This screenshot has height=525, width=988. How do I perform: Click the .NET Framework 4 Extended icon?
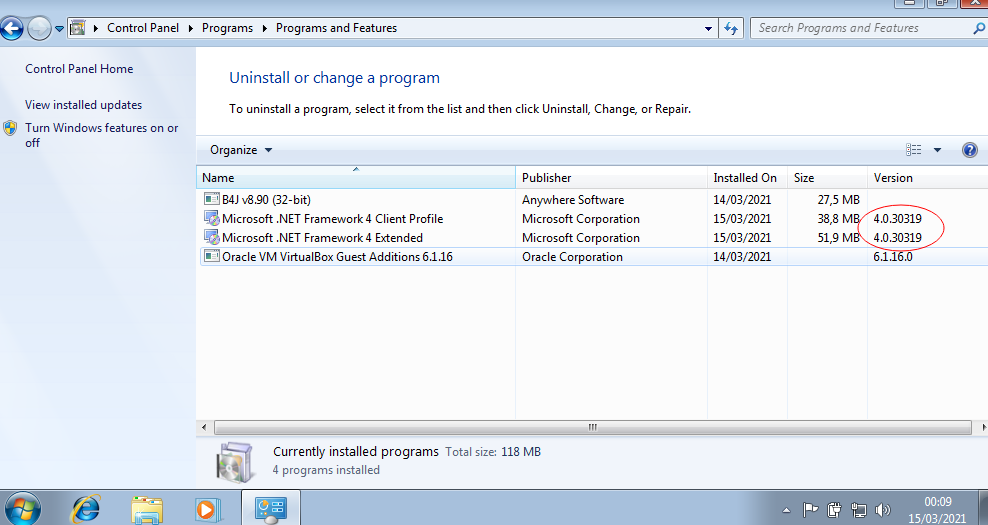pyautogui.click(x=212, y=237)
